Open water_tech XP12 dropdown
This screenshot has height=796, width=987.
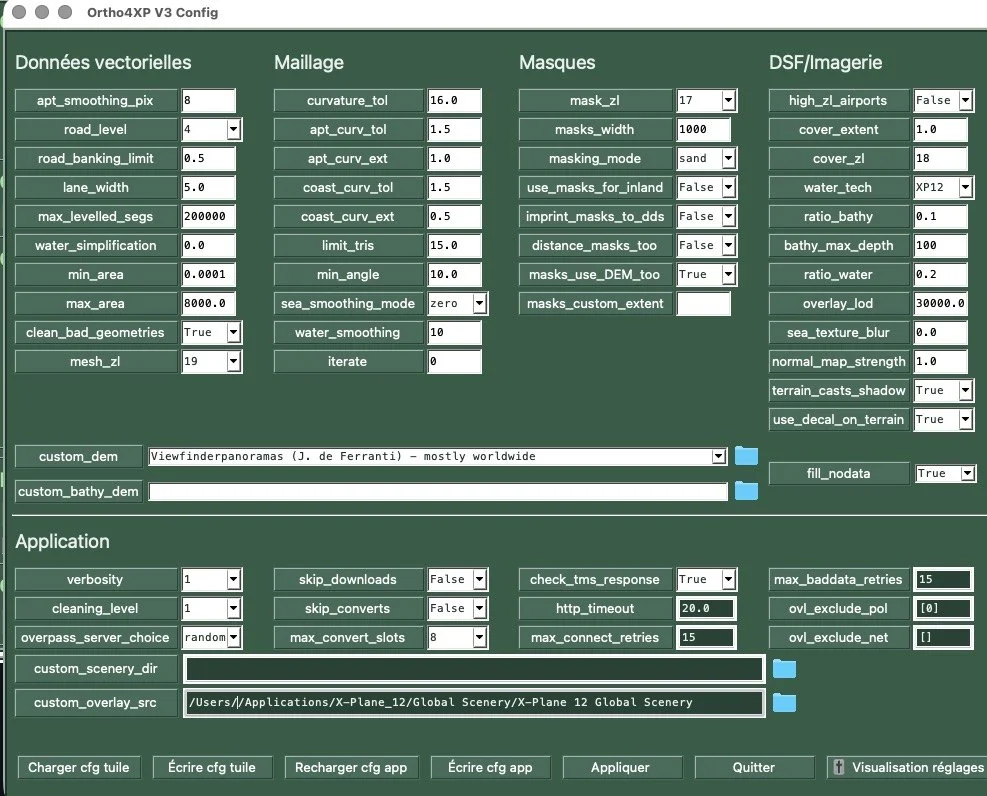pyautogui.click(x=966, y=187)
